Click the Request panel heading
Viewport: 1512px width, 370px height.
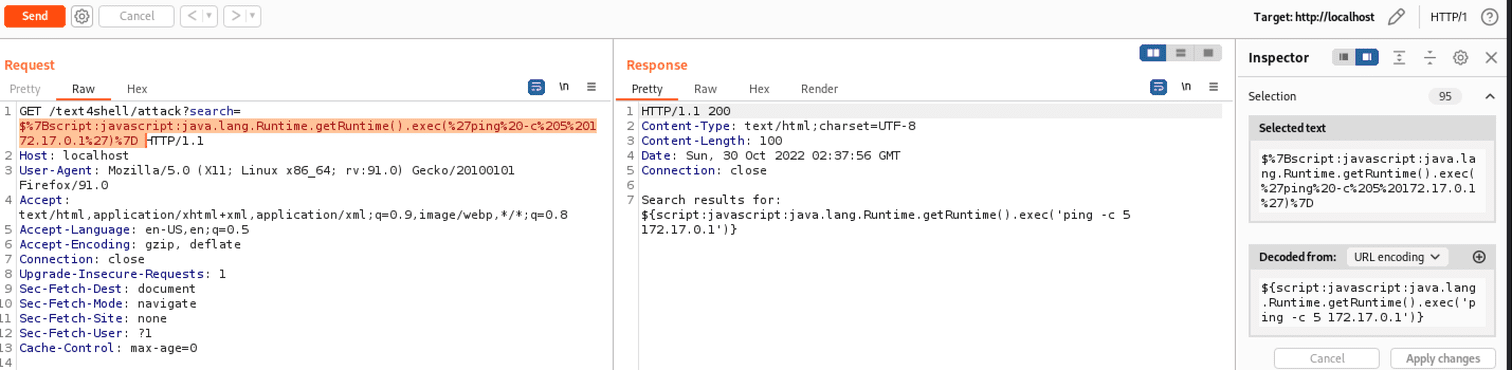coord(29,65)
